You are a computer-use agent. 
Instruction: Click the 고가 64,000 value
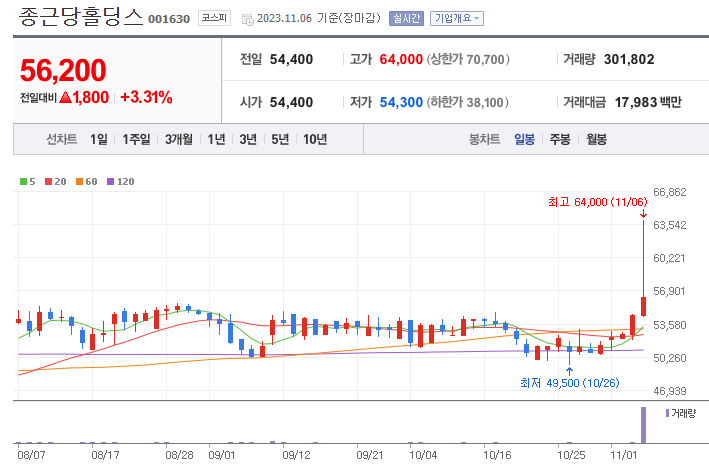pos(401,59)
